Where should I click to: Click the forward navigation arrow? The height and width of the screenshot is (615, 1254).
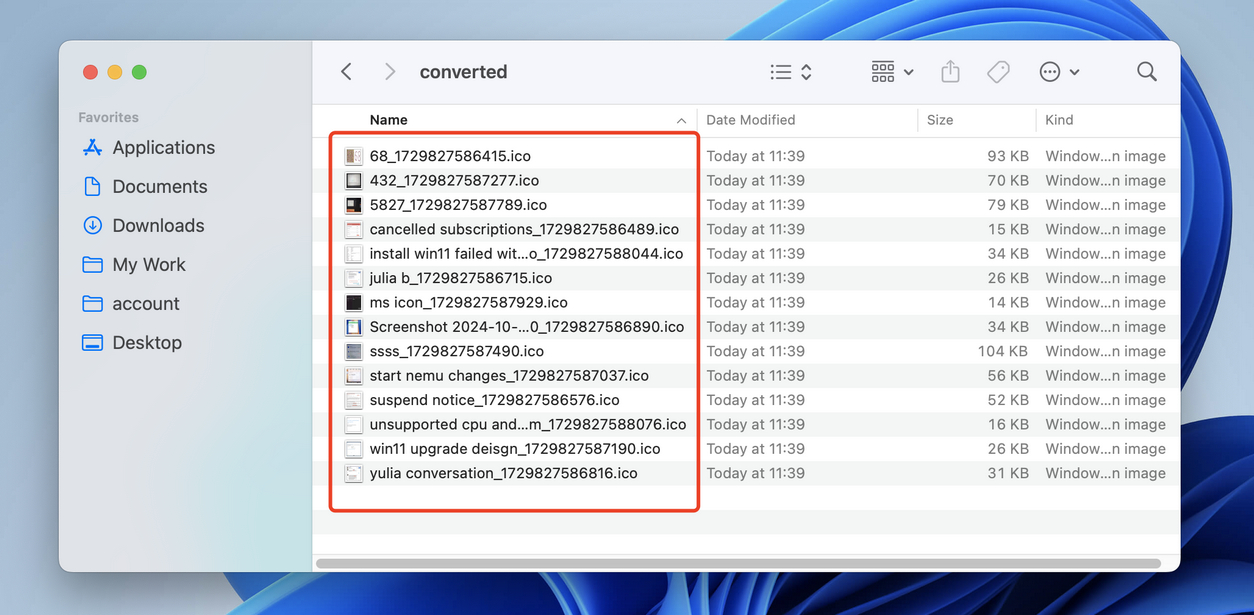click(389, 71)
